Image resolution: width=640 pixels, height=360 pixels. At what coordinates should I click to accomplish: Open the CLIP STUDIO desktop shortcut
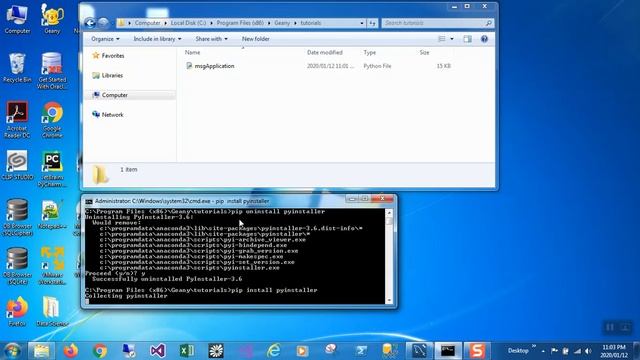click(x=17, y=165)
